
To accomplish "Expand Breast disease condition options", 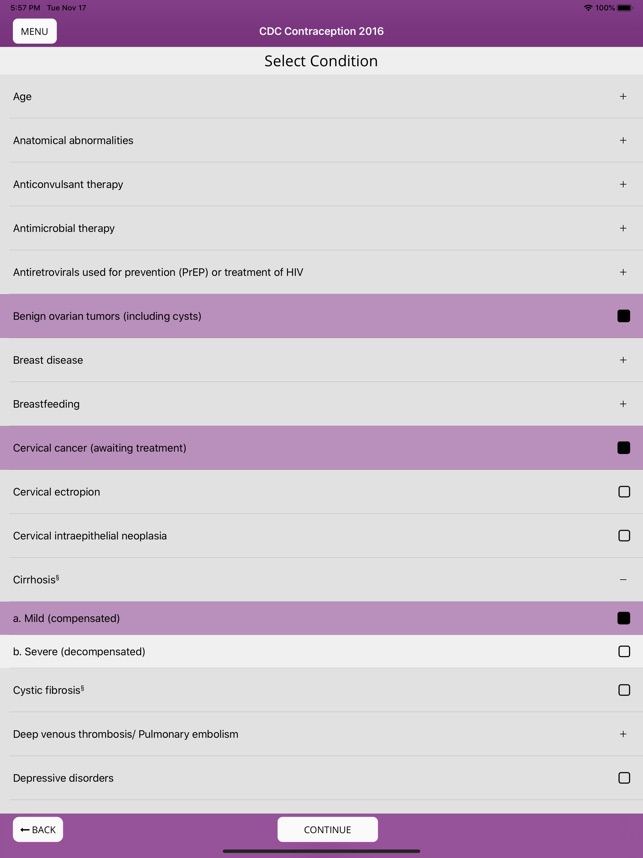I will click(x=621, y=360).
